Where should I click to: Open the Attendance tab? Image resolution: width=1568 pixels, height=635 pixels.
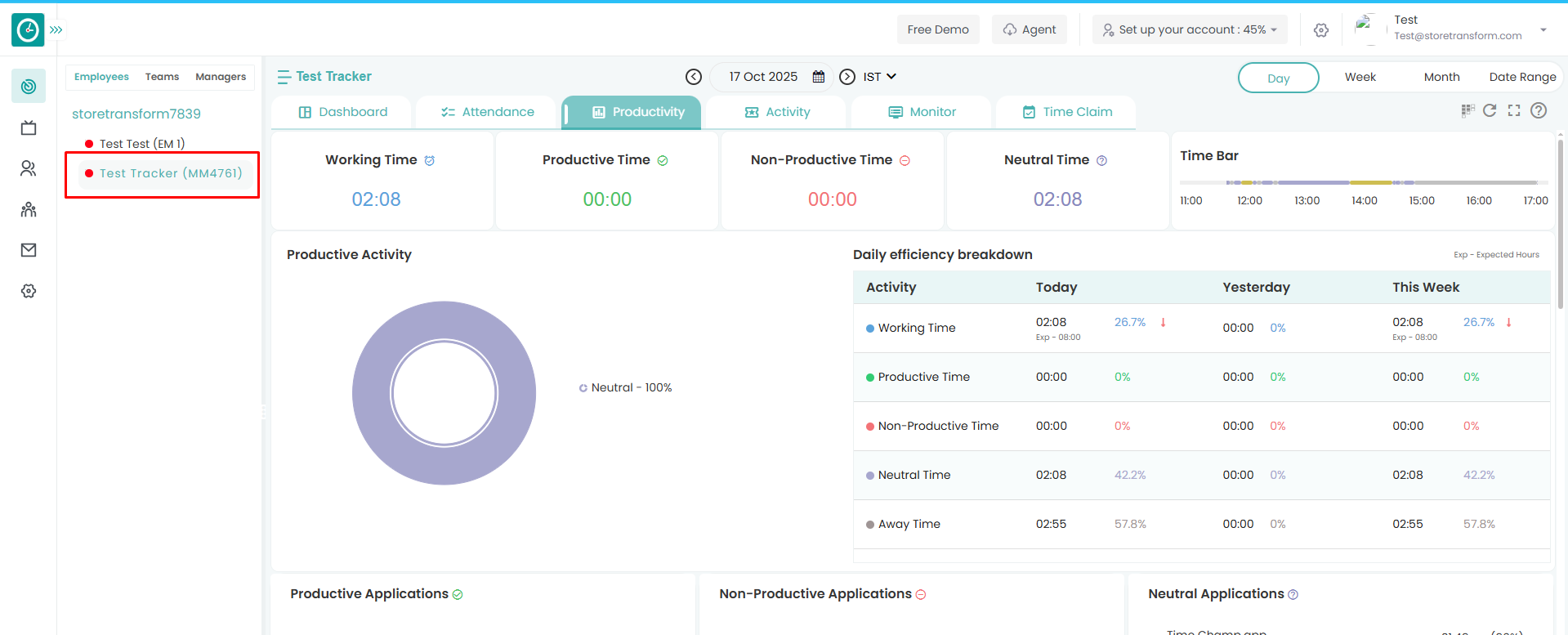(x=487, y=112)
